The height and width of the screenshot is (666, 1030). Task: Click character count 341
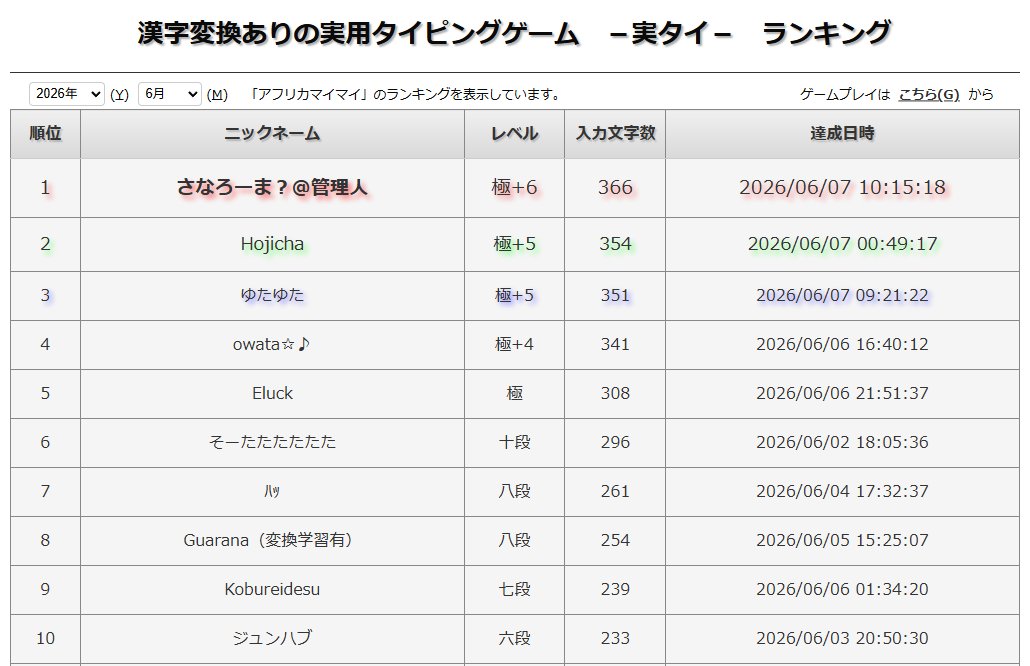tap(615, 344)
